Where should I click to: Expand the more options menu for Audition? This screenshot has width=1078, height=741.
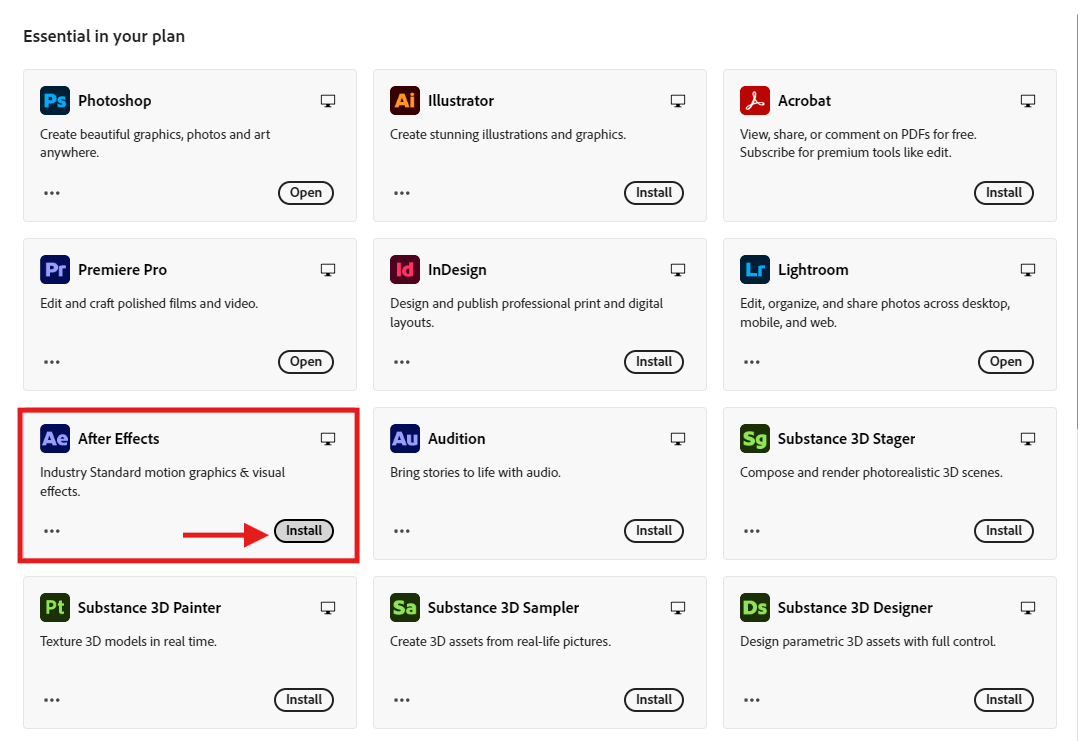pyautogui.click(x=402, y=531)
